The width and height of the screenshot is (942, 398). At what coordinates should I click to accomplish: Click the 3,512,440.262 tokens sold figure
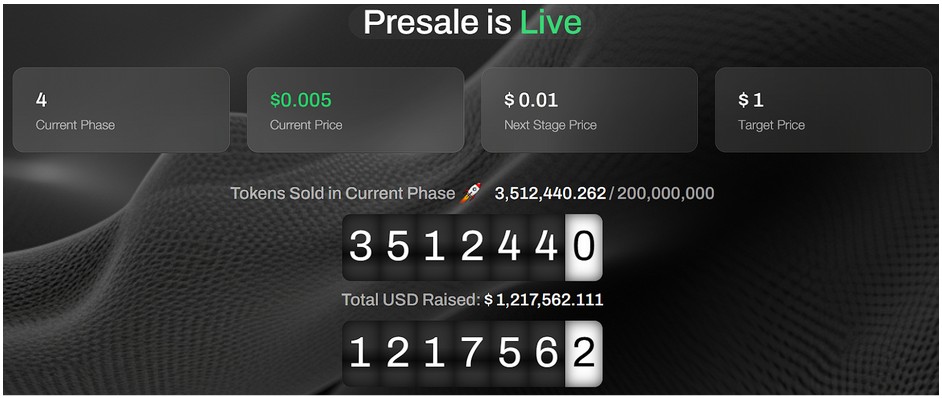point(550,194)
